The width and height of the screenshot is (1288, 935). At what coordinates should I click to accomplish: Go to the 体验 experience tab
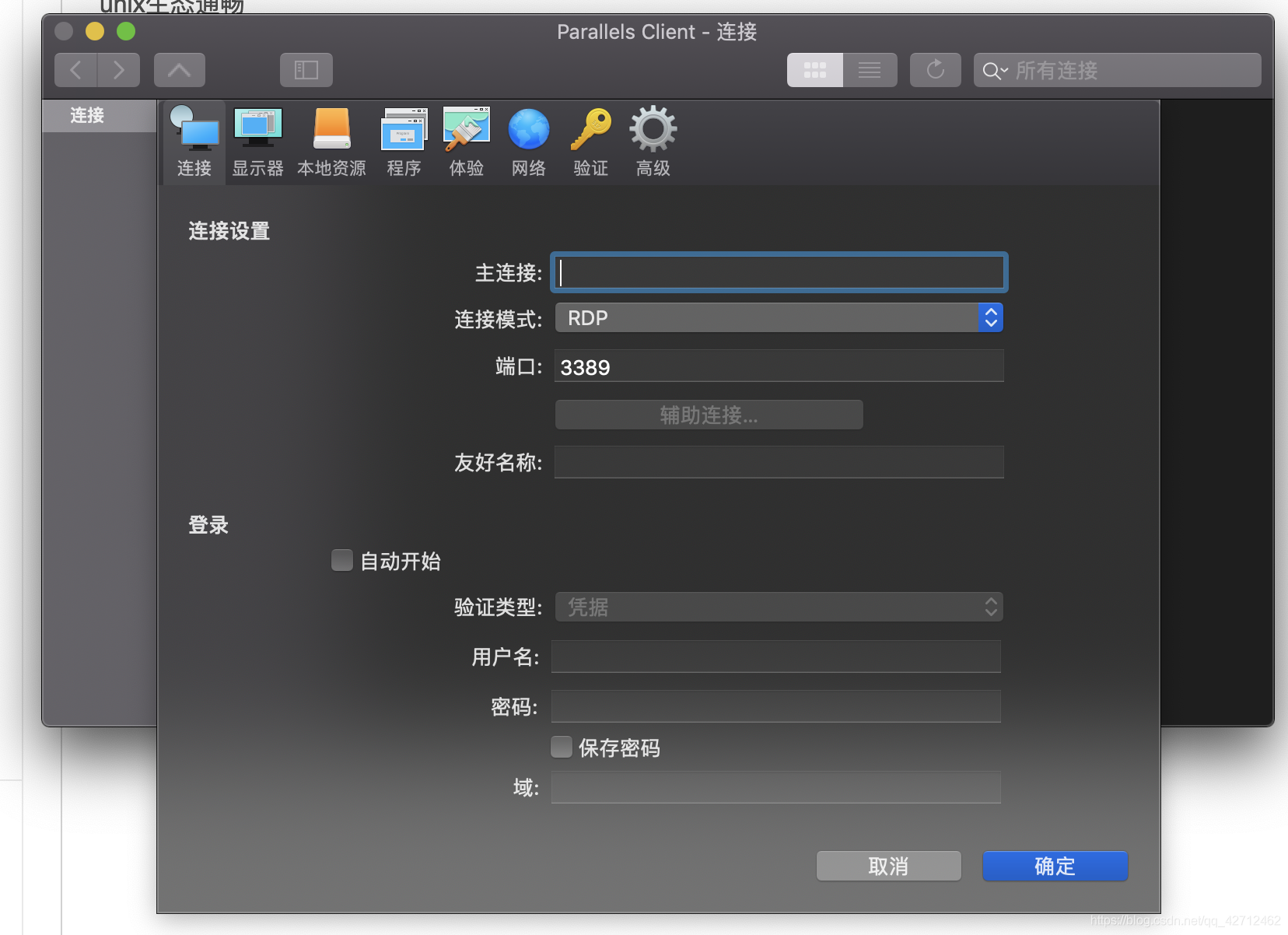(x=466, y=142)
